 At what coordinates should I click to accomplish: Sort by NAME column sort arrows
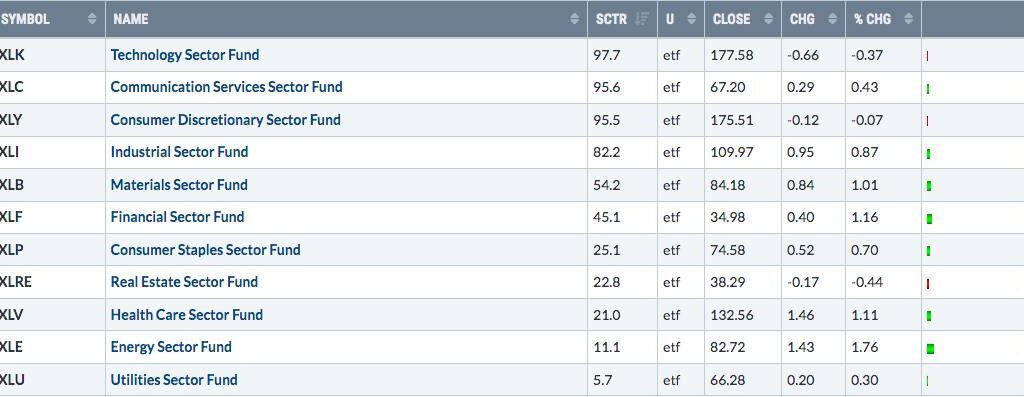point(574,19)
